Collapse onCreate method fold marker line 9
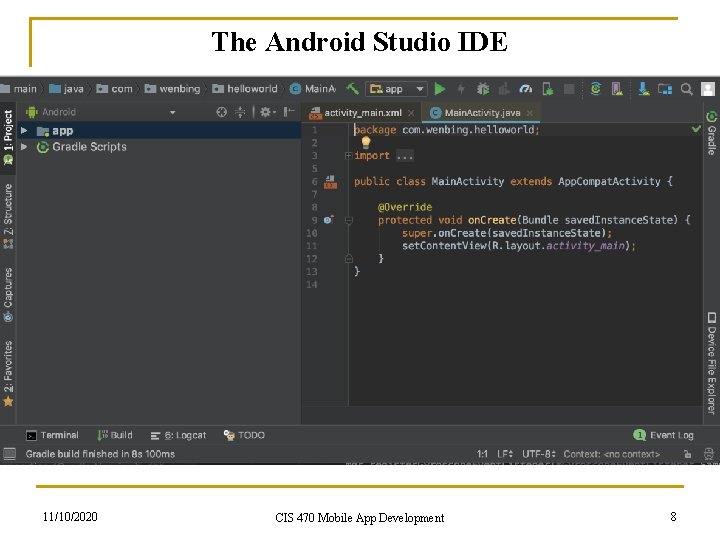 coord(349,220)
